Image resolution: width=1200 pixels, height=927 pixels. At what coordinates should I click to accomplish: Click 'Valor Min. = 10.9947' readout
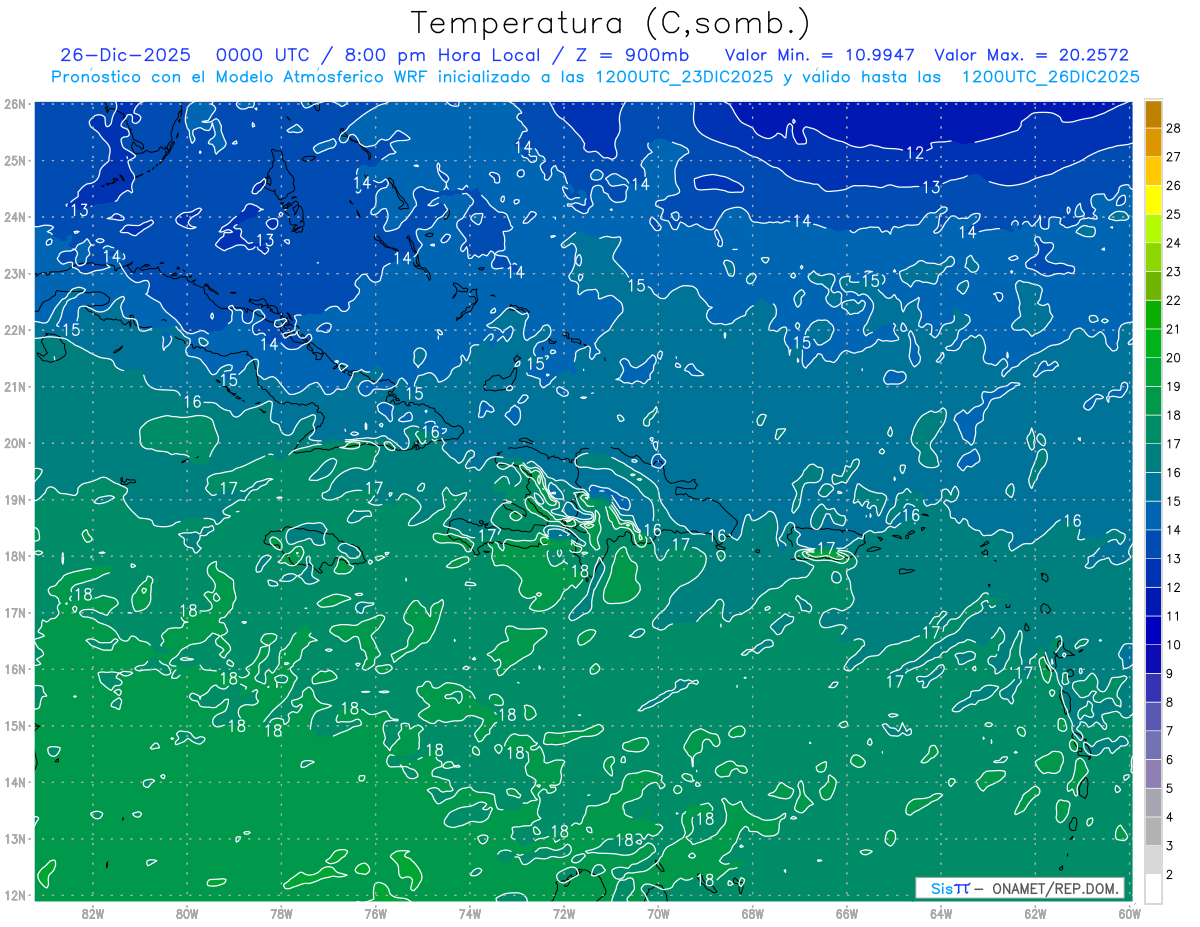tap(819, 55)
